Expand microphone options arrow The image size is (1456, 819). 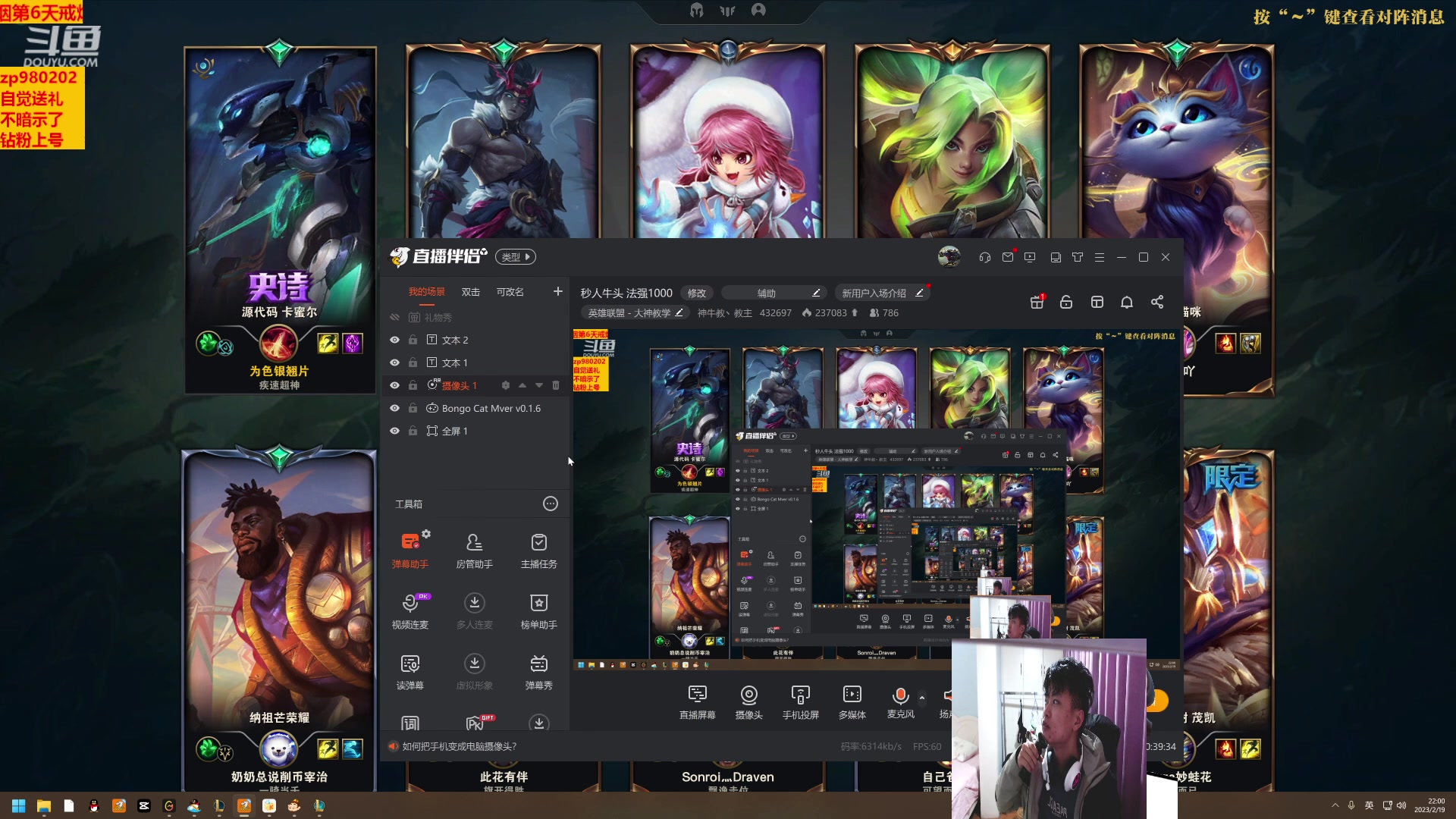click(922, 697)
